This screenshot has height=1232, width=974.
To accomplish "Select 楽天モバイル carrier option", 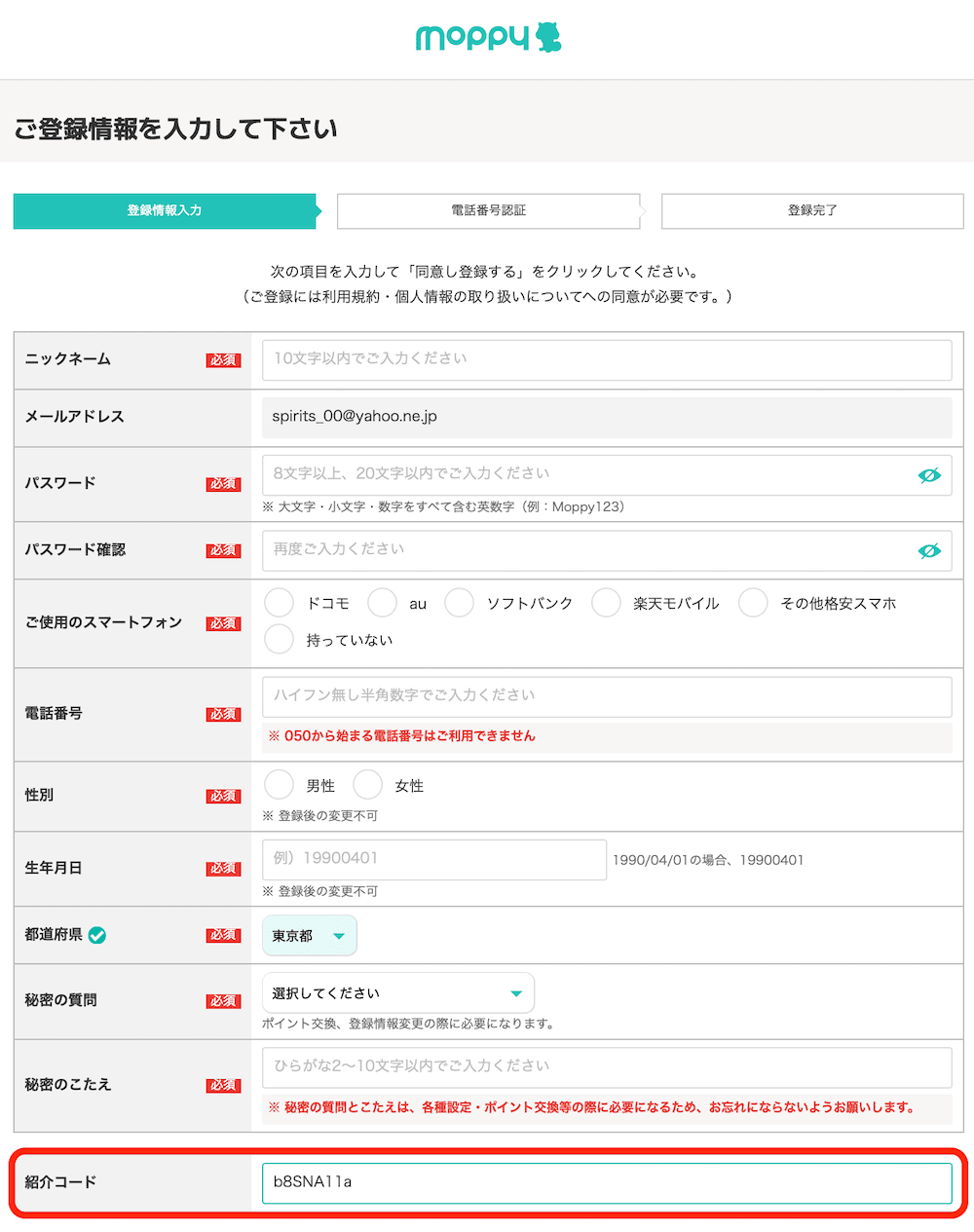I will pyautogui.click(x=606, y=602).
